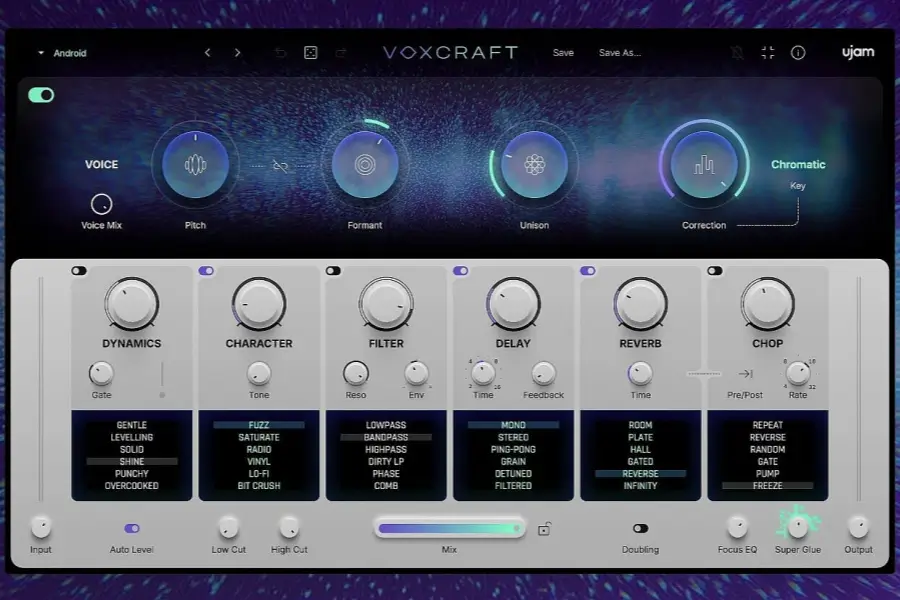
Task: Activate the Super Glue sparkle icon
Action: [798, 523]
